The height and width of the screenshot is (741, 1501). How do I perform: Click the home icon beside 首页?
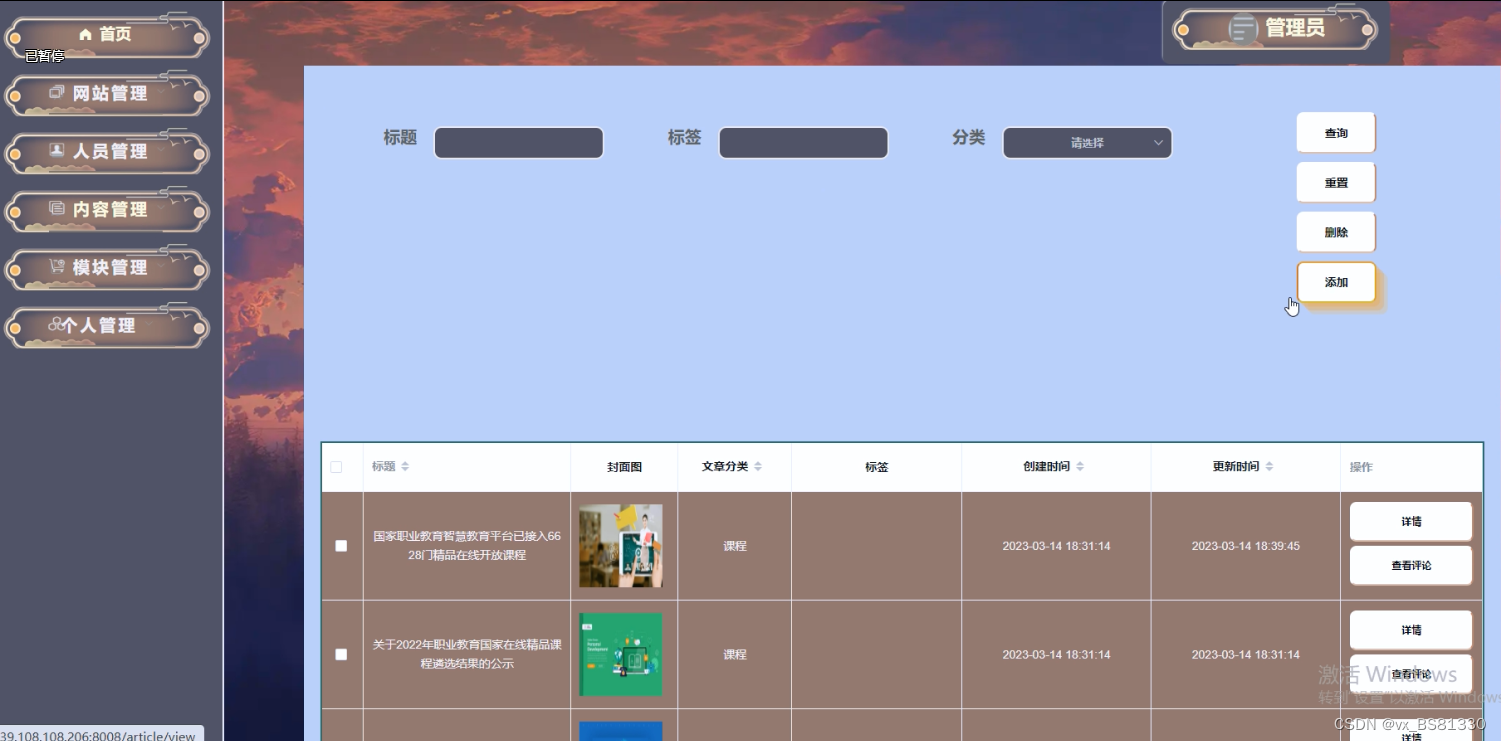(85, 35)
